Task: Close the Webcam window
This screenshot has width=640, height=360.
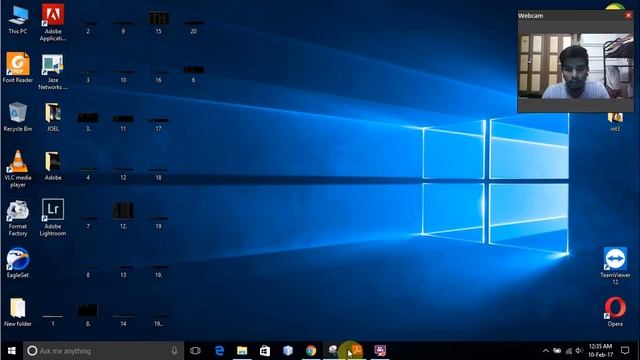Action: point(628,16)
